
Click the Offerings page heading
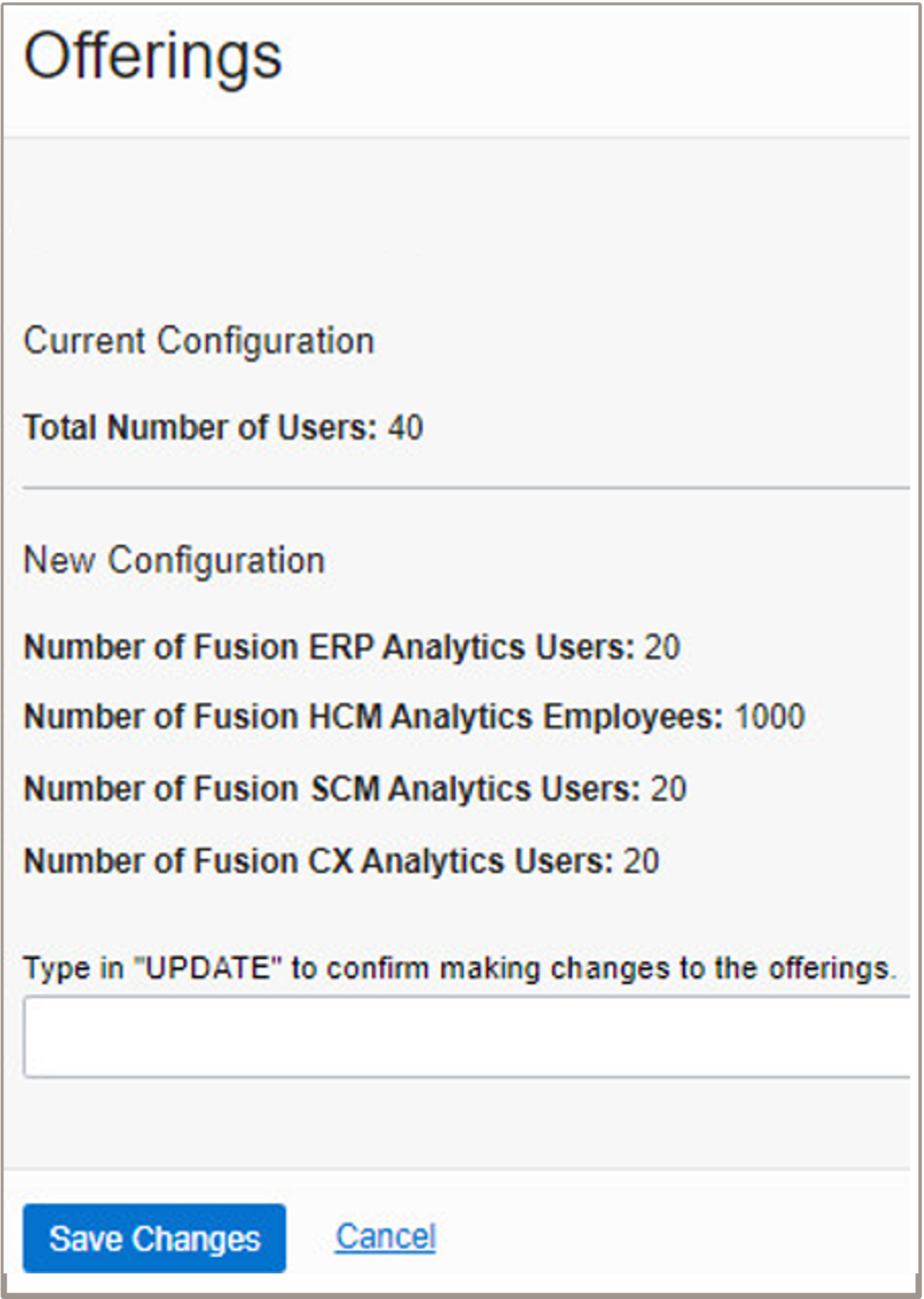point(152,57)
